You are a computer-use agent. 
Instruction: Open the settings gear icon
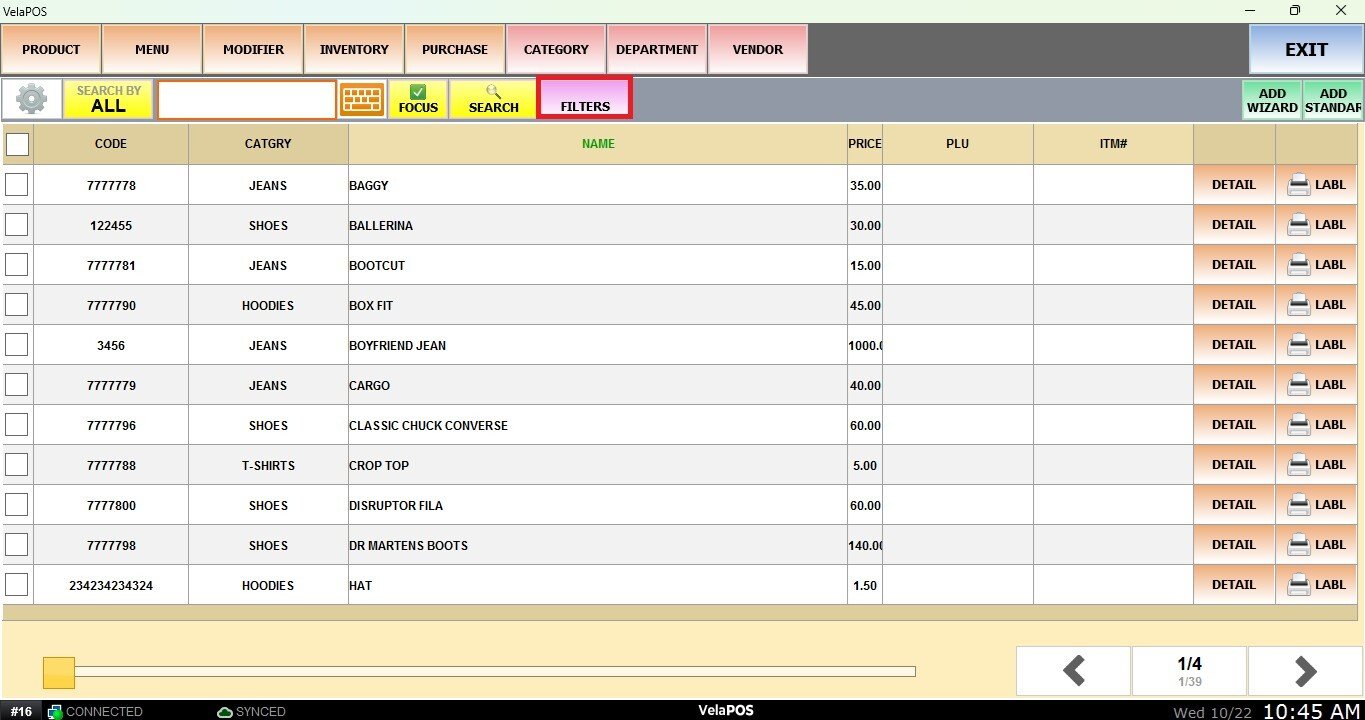coord(32,99)
